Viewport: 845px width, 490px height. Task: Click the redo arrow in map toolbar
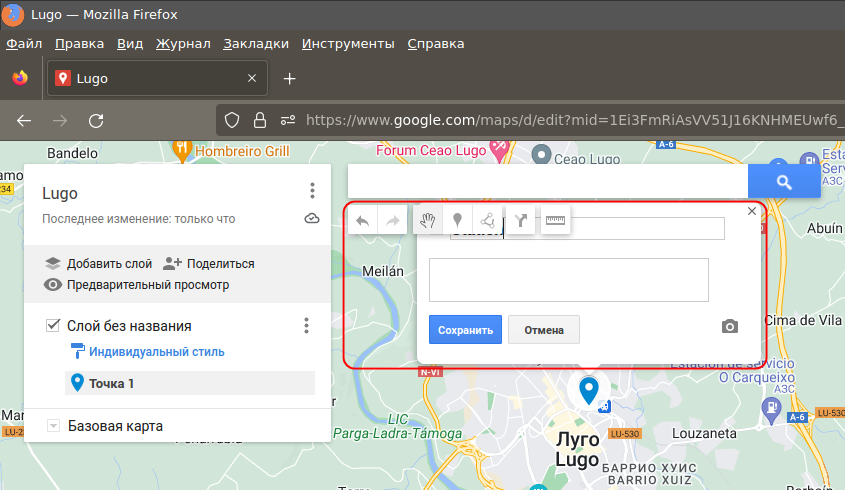[392, 220]
